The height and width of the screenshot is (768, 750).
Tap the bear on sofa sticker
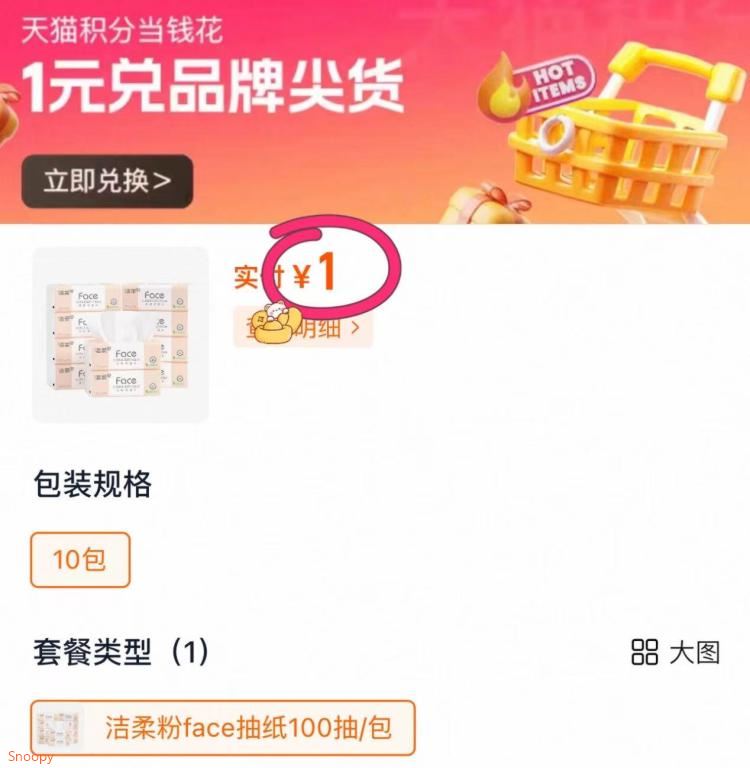(273, 323)
